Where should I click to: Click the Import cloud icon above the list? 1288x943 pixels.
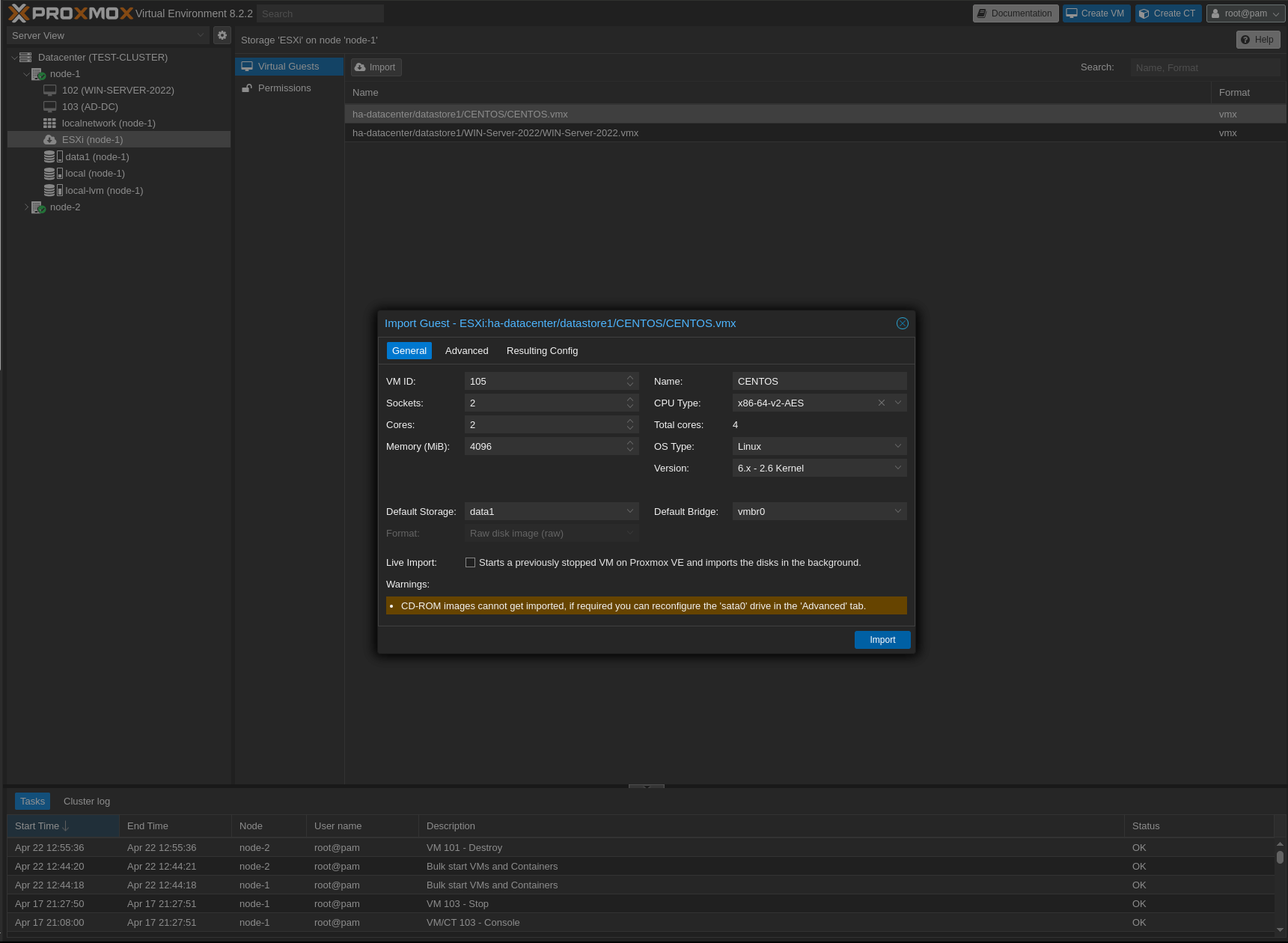[361, 67]
